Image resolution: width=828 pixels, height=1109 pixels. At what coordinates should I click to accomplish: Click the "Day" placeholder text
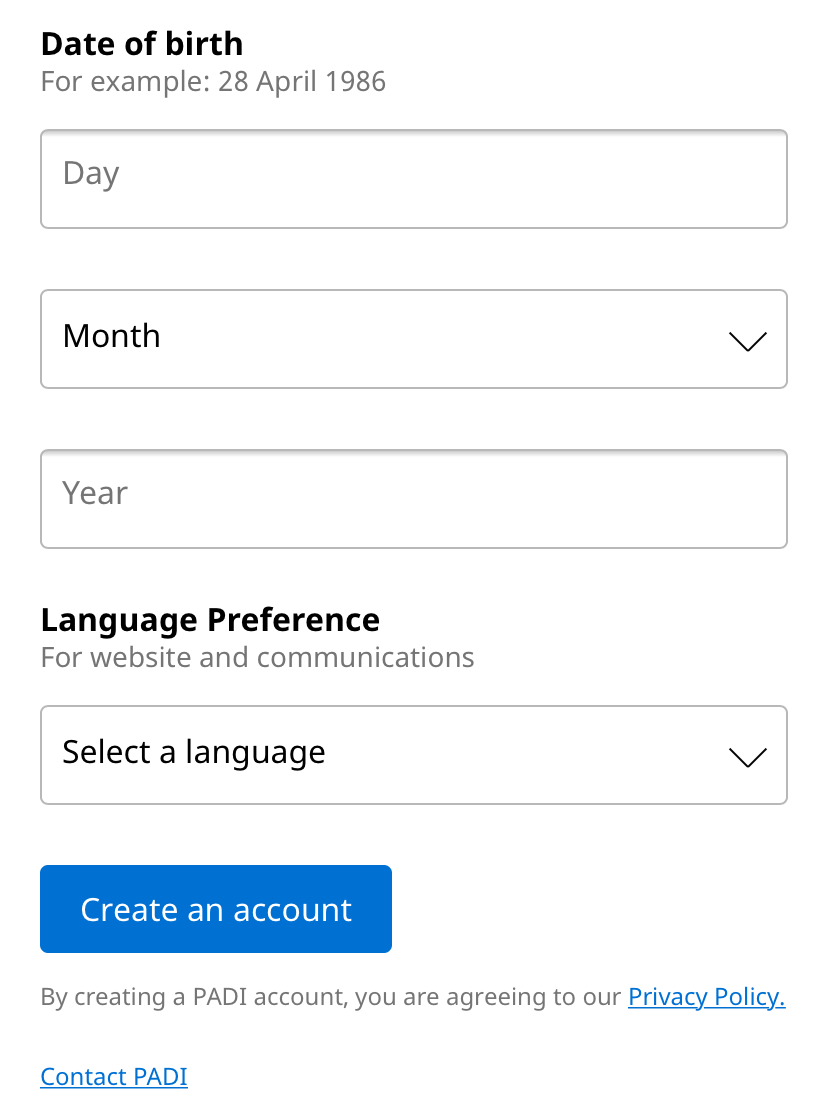click(91, 174)
